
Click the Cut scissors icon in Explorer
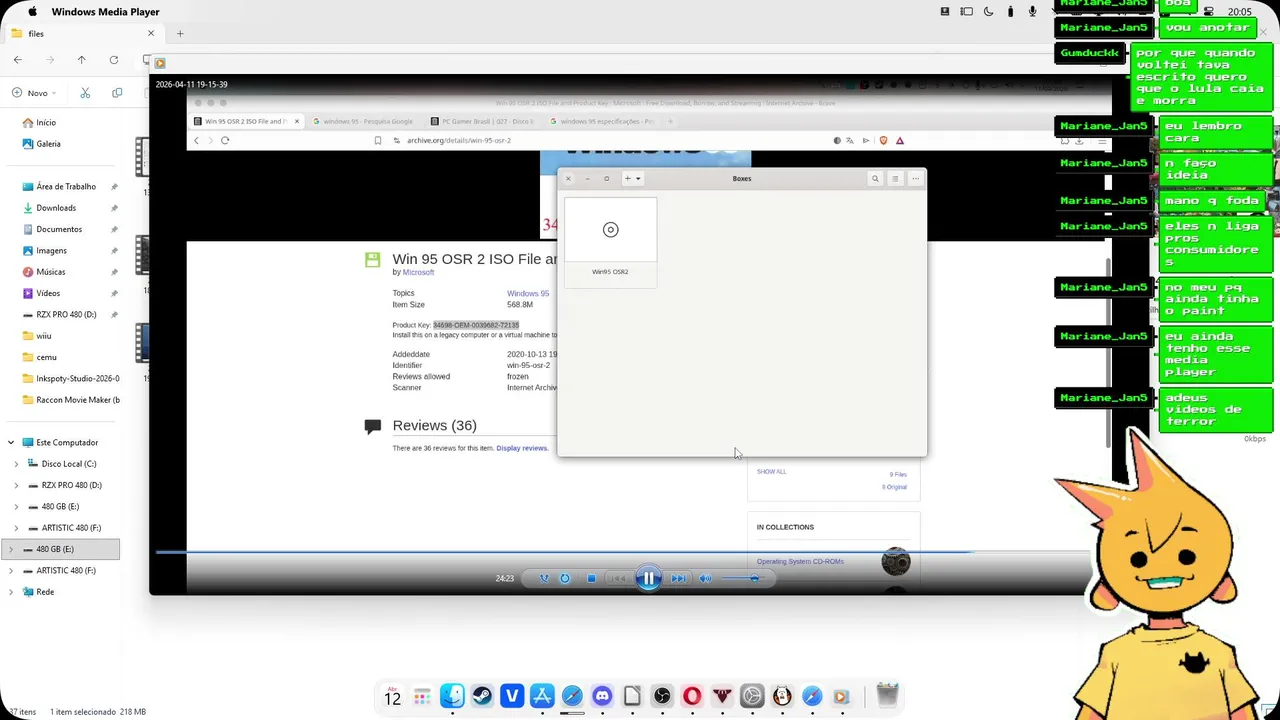[85, 93]
